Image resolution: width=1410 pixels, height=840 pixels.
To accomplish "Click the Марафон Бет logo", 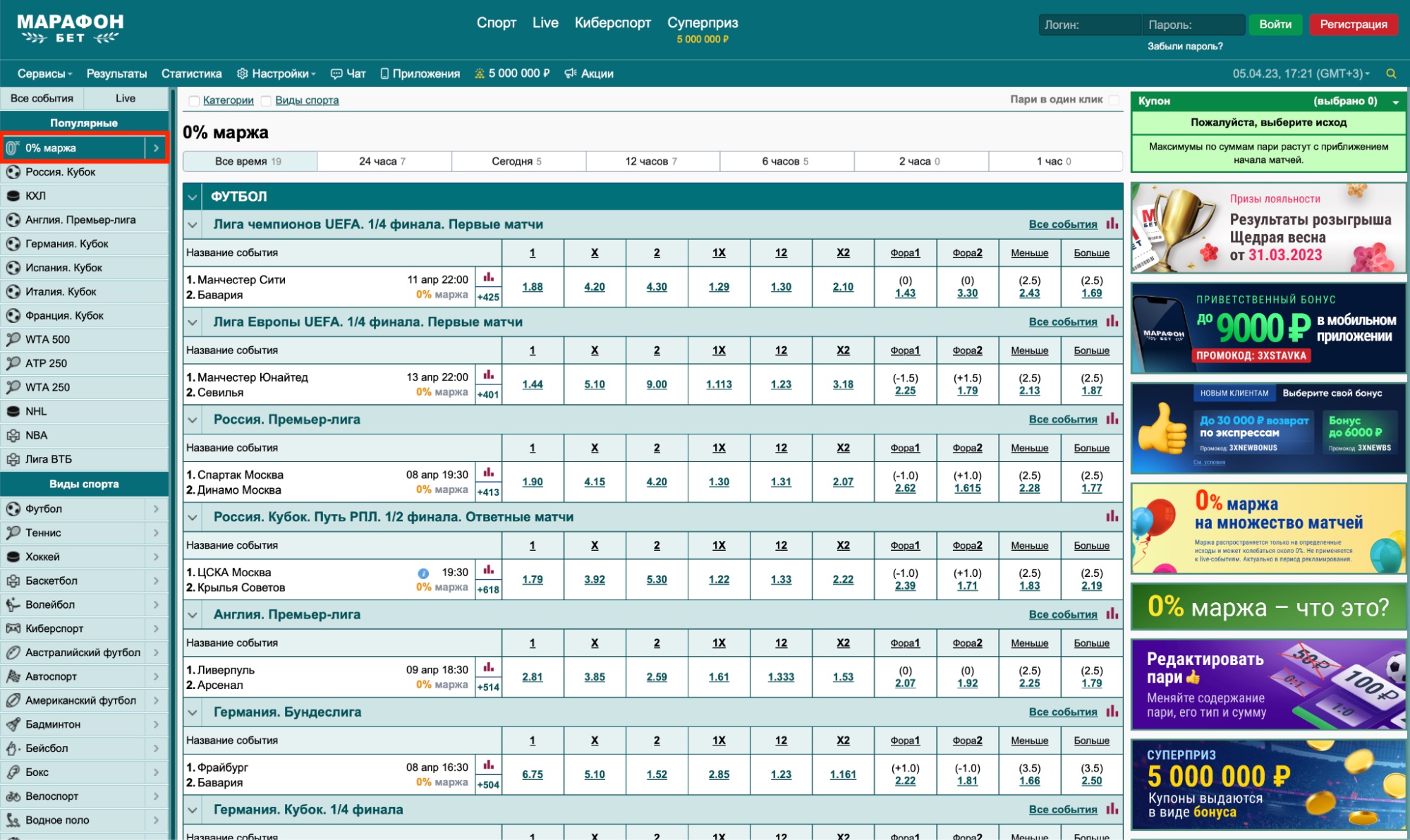I will [70, 29].
